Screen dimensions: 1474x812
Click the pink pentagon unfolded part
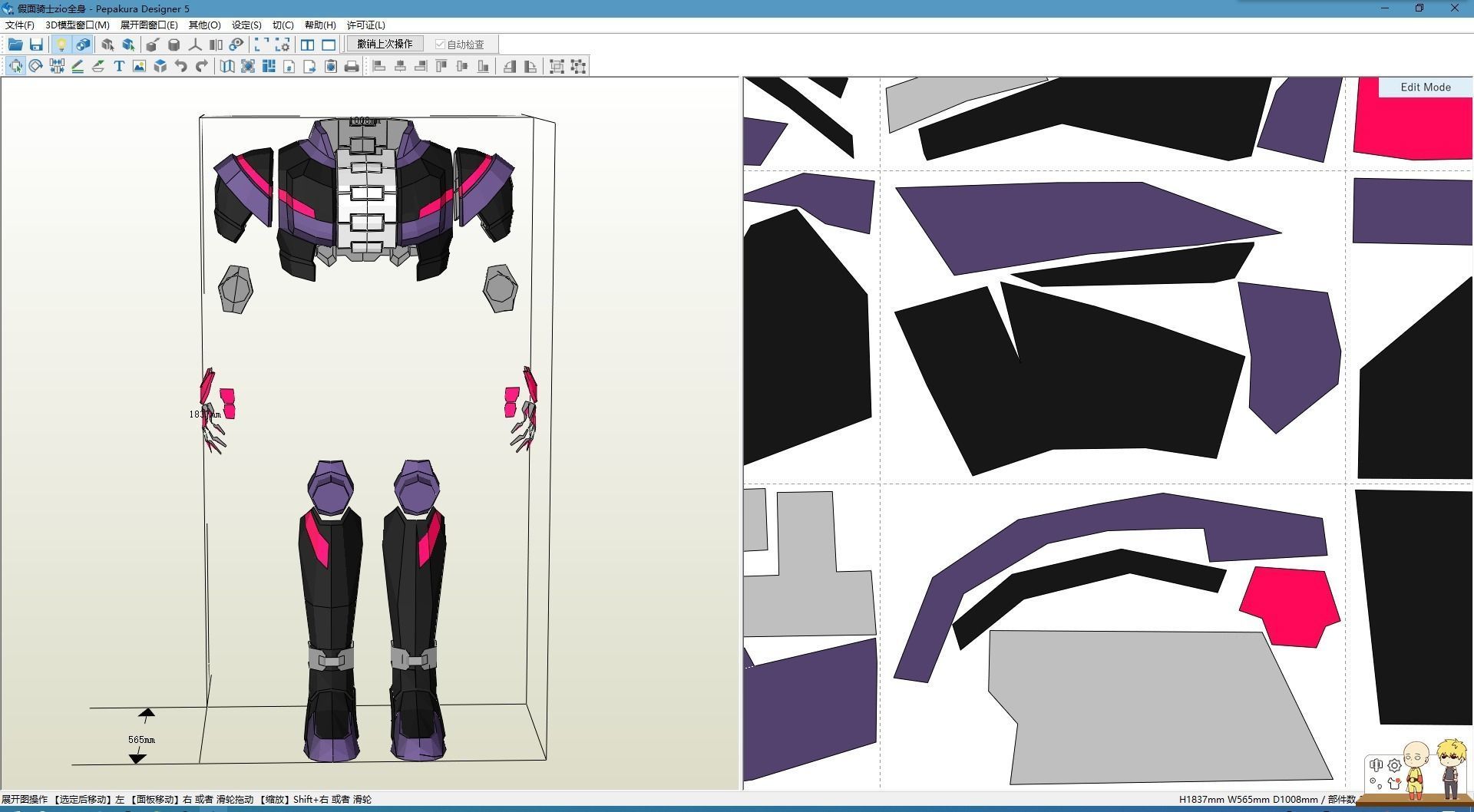point(1291,606)
